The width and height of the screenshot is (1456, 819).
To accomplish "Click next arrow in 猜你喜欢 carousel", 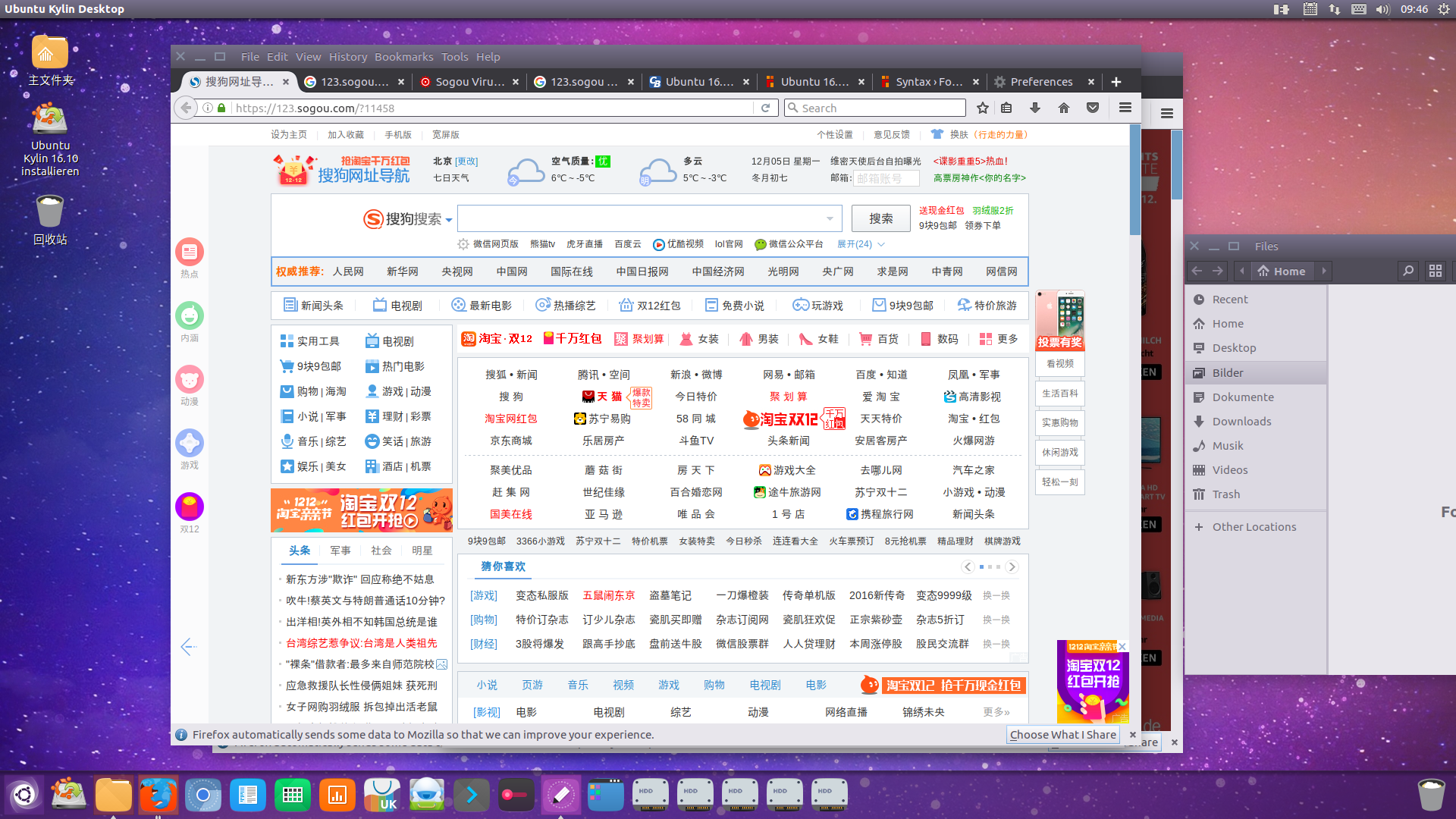I will [x=1012, y=566].
